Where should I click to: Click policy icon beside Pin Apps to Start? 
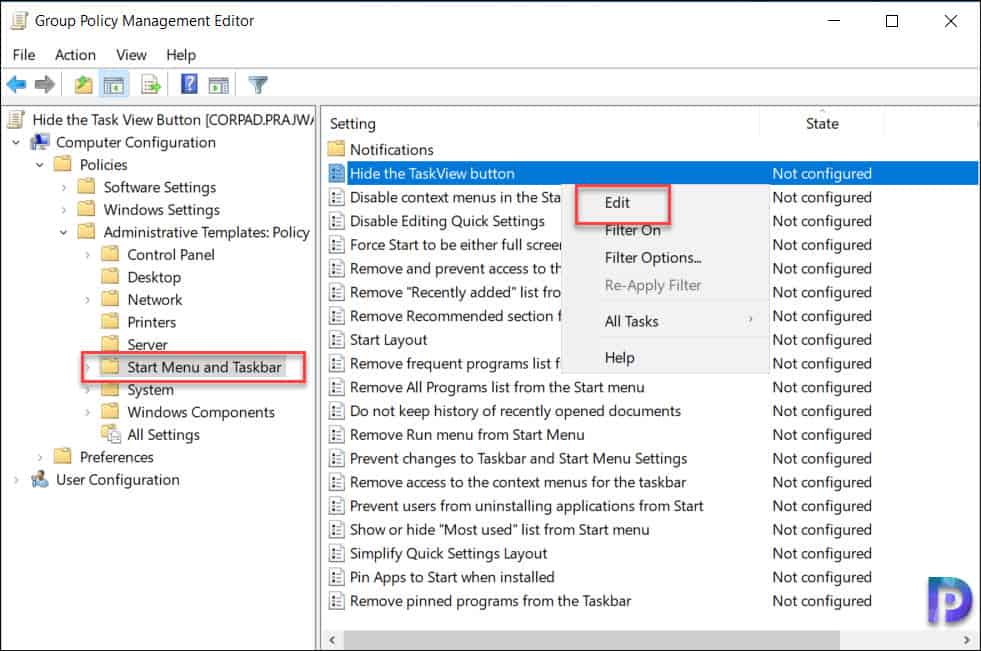pyautogui.click(x=337, y=577)
